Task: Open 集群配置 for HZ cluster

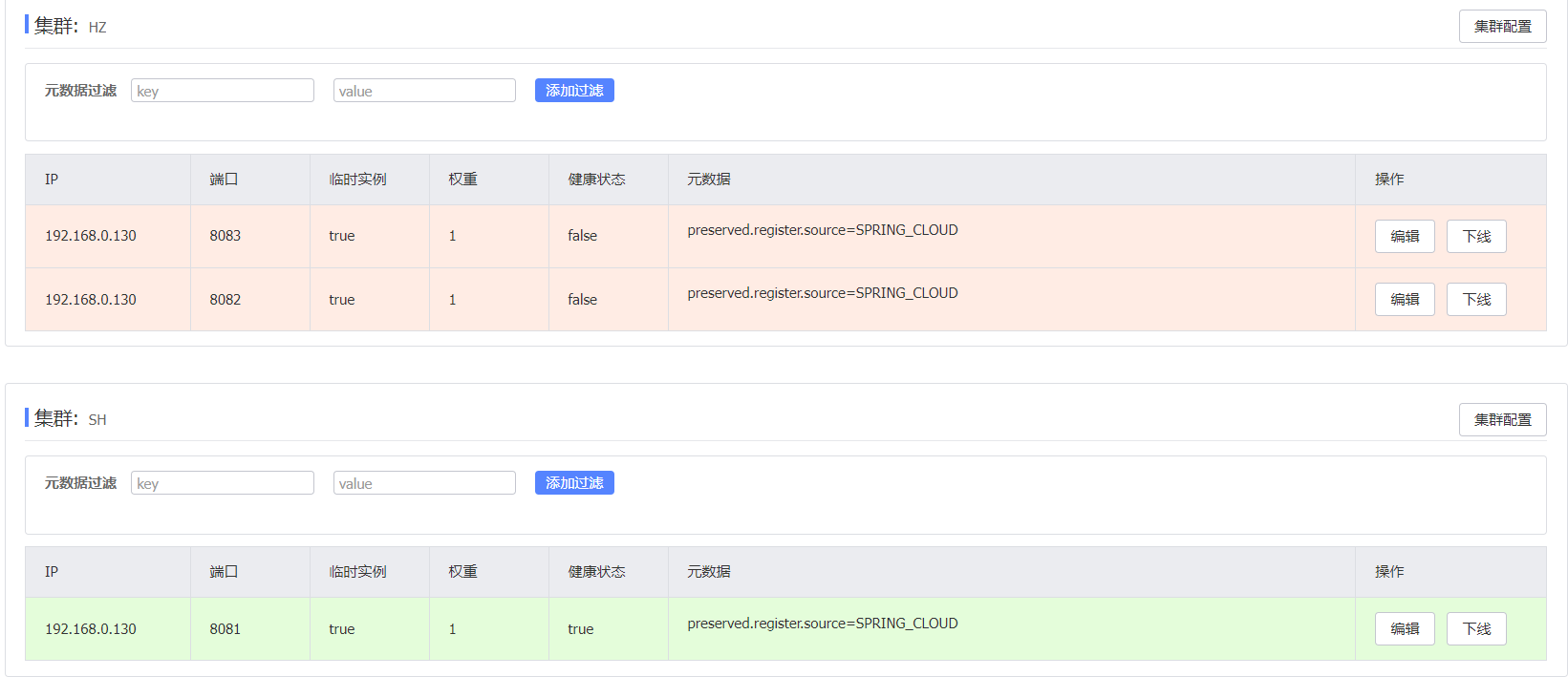Action: (x=1502, y=27)
